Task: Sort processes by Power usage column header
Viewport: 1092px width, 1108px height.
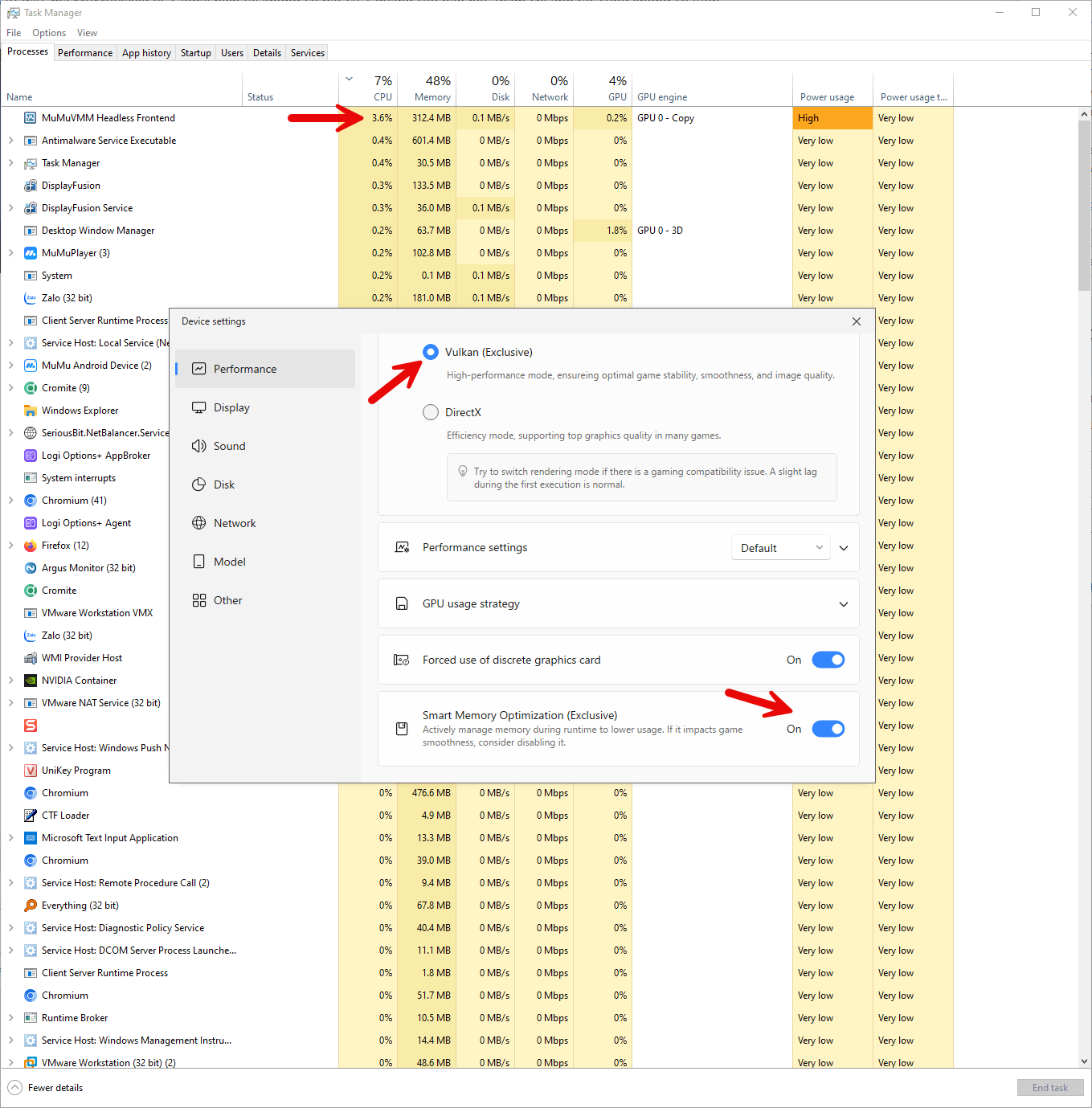Action: [x=832, y=89]
